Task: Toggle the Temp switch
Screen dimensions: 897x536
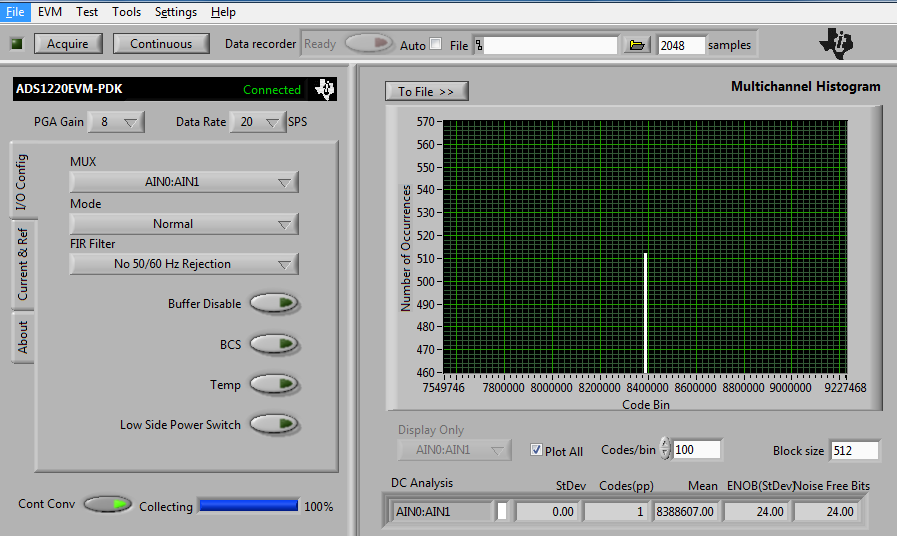Action: 275,384
